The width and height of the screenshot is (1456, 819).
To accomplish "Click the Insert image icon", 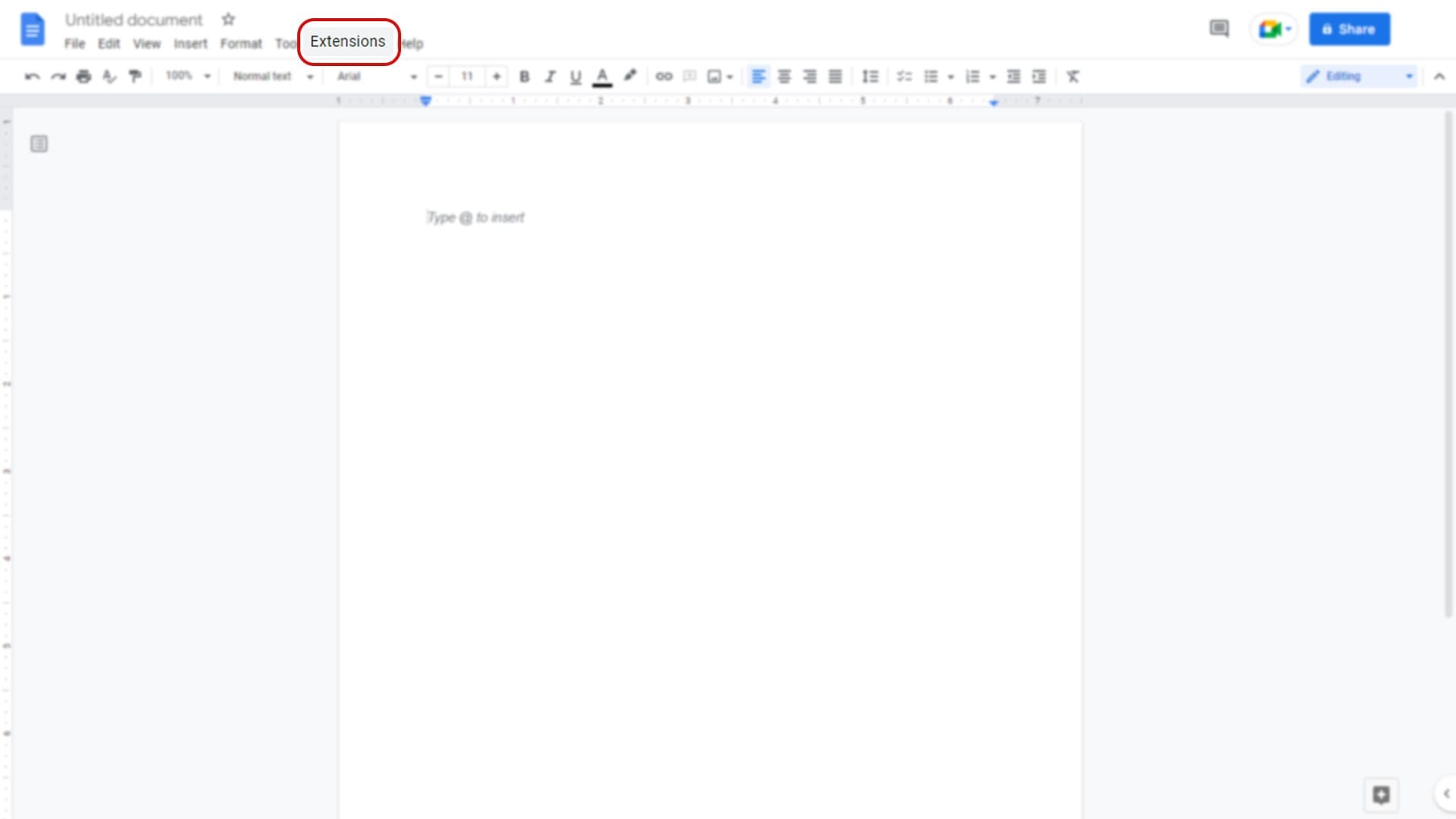I will coord(714,76).
